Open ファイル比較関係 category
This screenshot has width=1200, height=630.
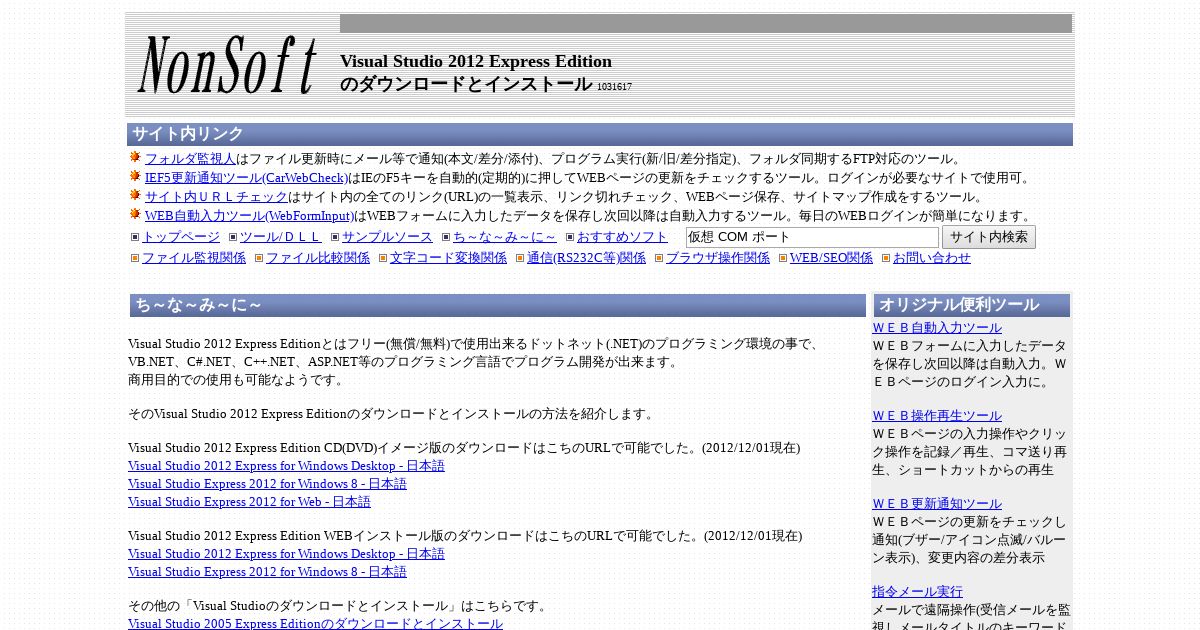coord(318,258)
